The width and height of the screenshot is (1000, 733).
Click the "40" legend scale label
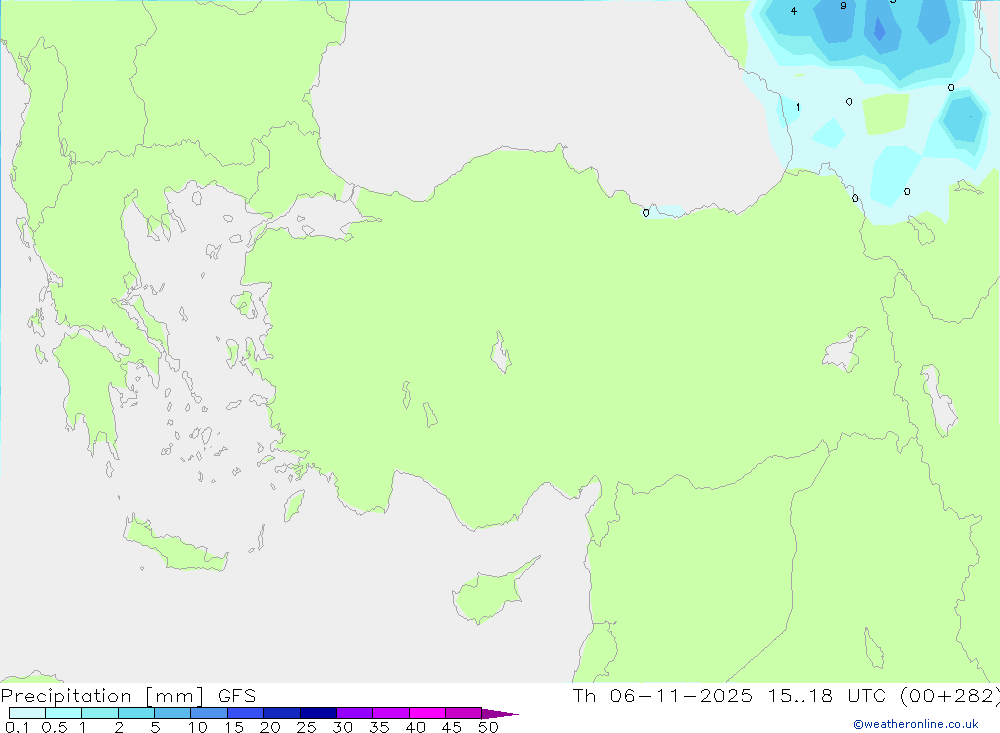tap(416, 727)
